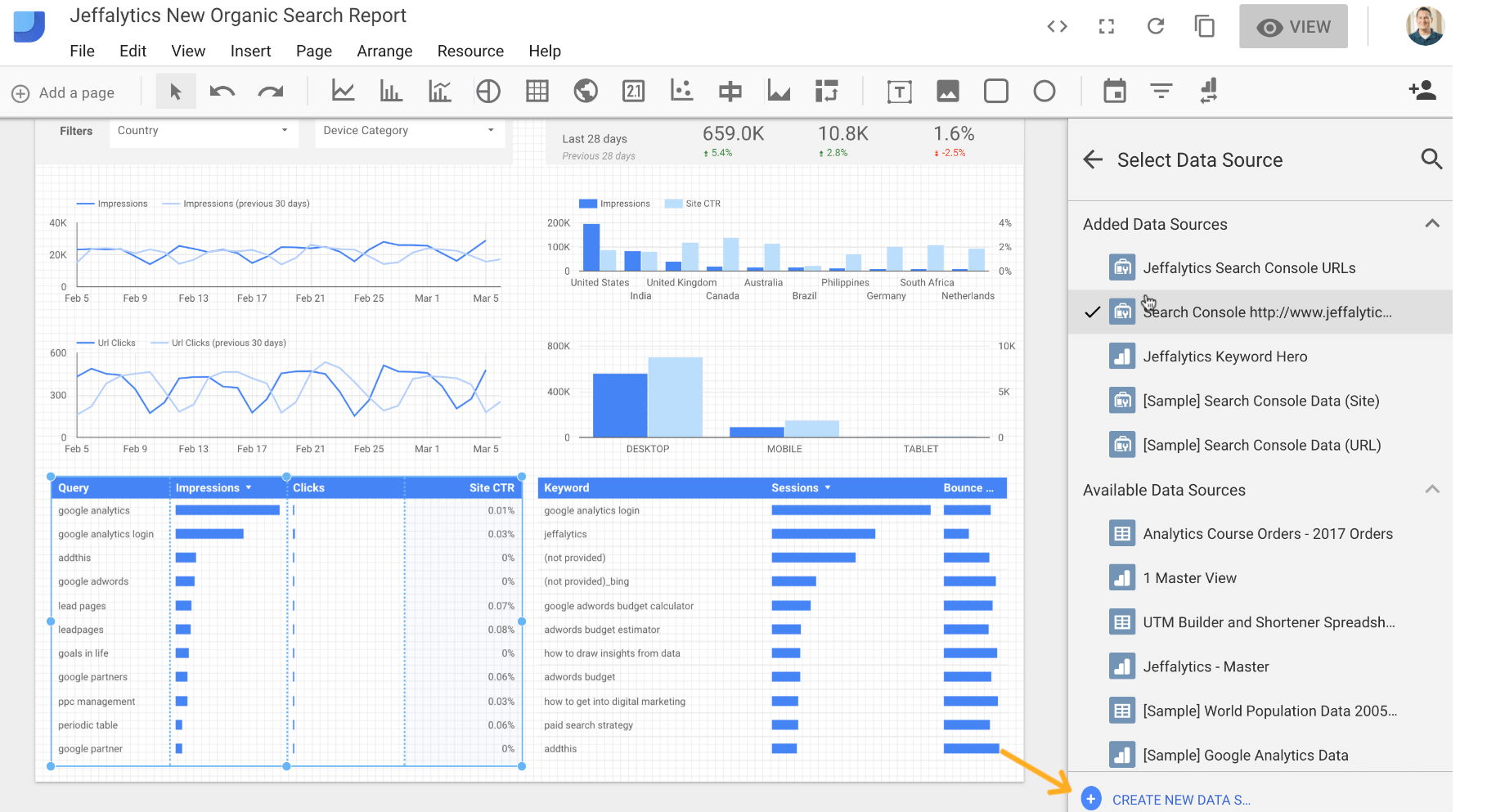Viewport: 1505px width, 812px height.
Task: Insert a scorecard
Action: (634, 91)
